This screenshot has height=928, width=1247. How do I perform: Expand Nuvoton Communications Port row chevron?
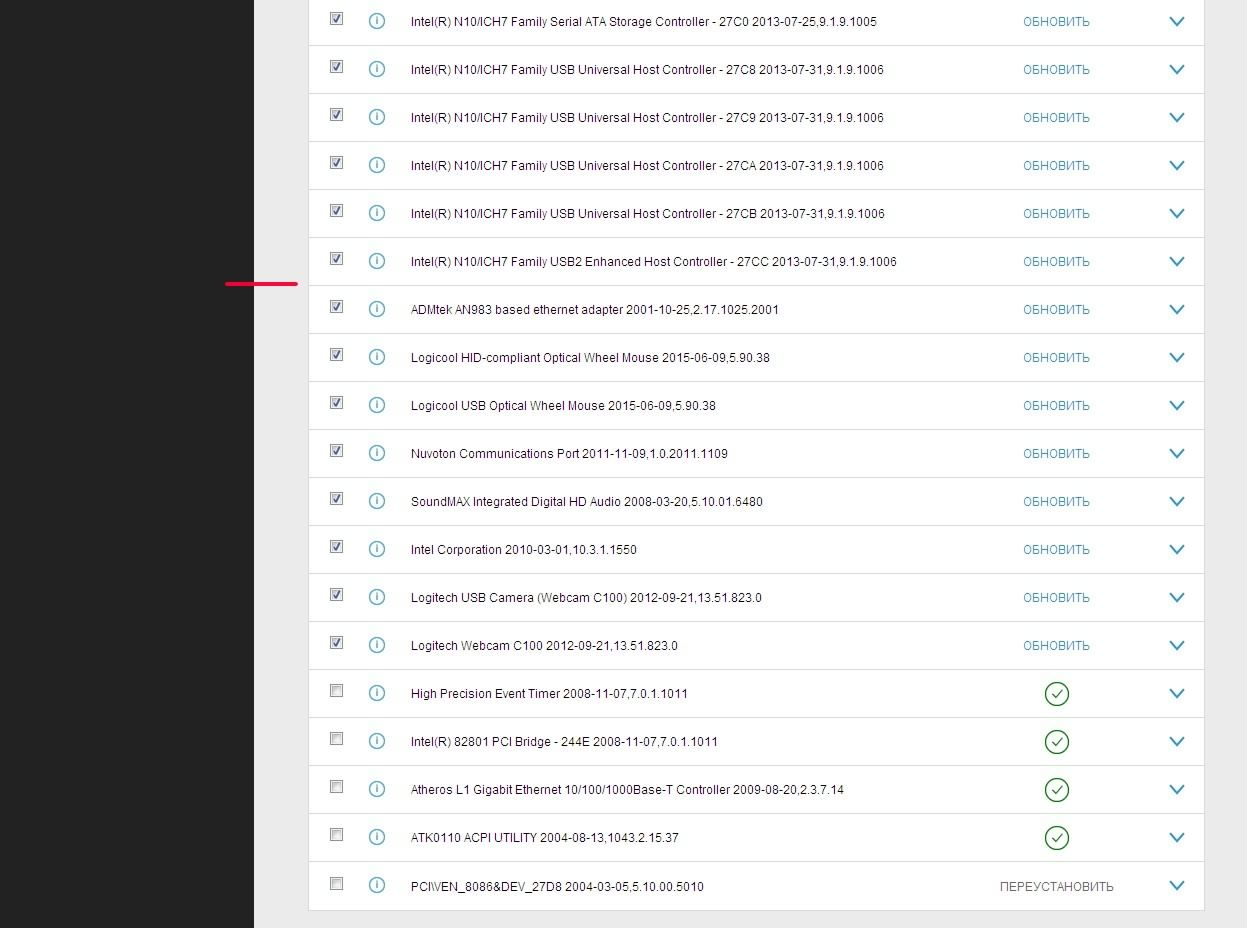(1177, 453)
